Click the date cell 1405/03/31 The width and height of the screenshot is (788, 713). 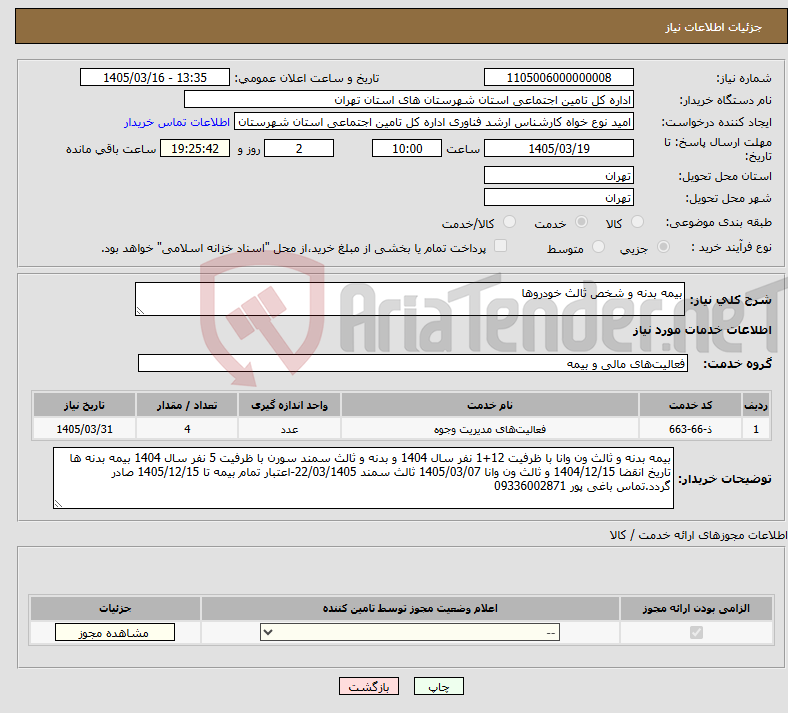coord(84,429)
